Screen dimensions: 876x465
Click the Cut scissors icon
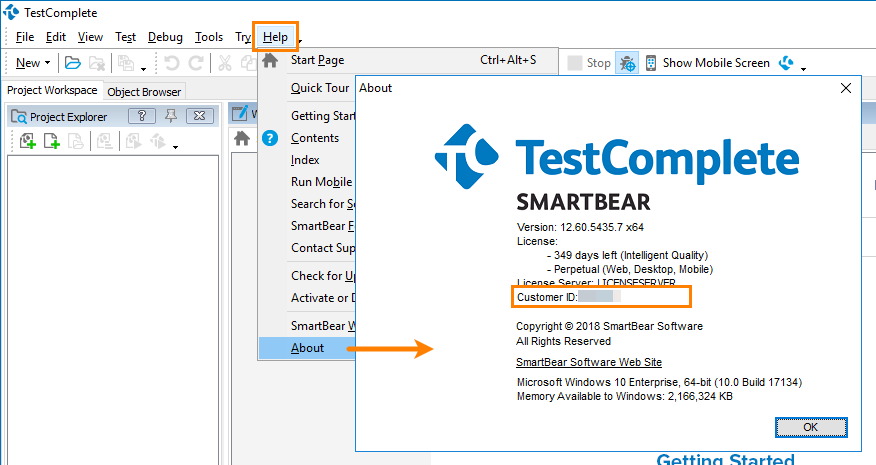225,63
